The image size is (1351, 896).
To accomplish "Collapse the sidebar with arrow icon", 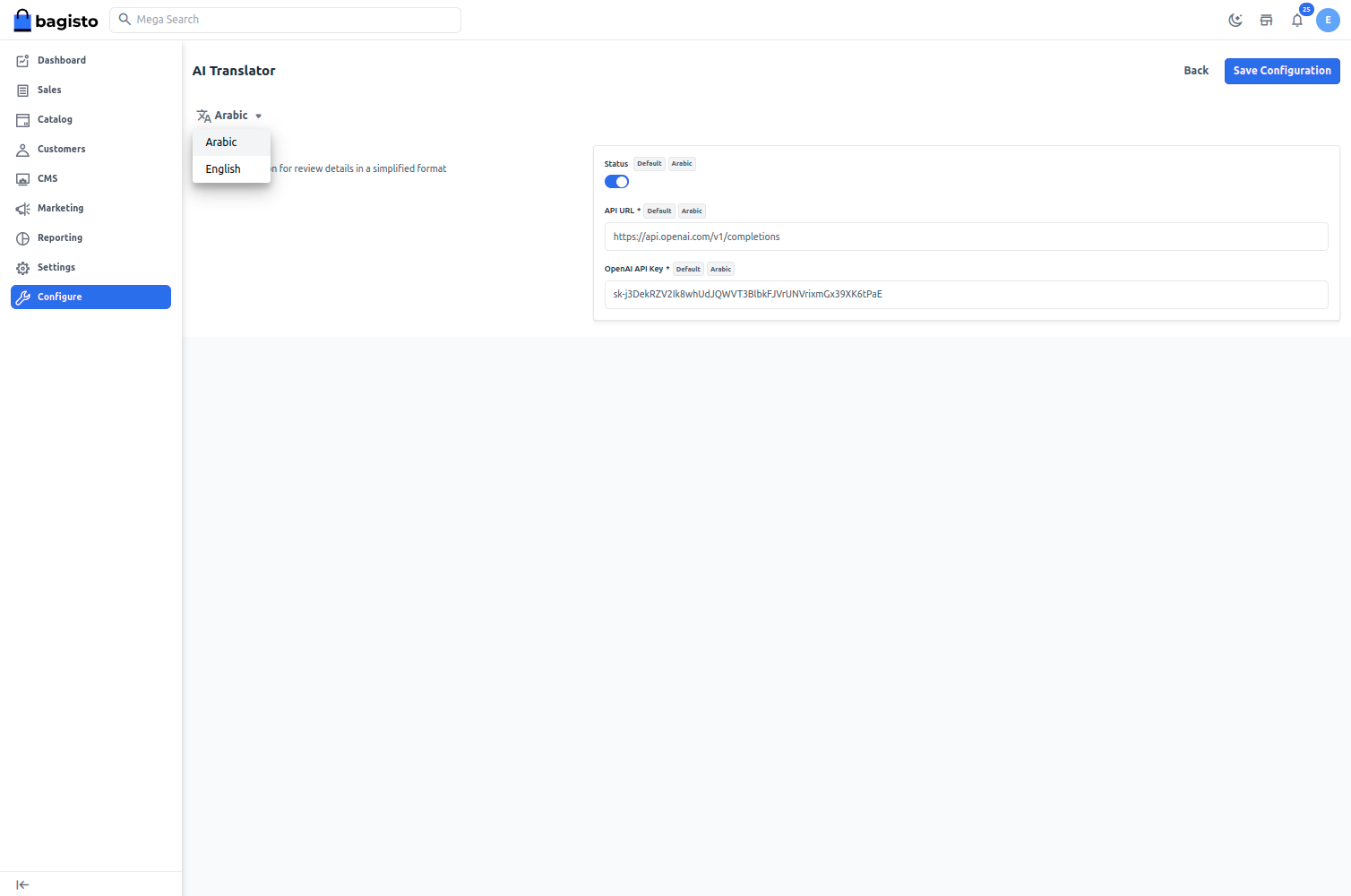I will click(x=22, y=884).
